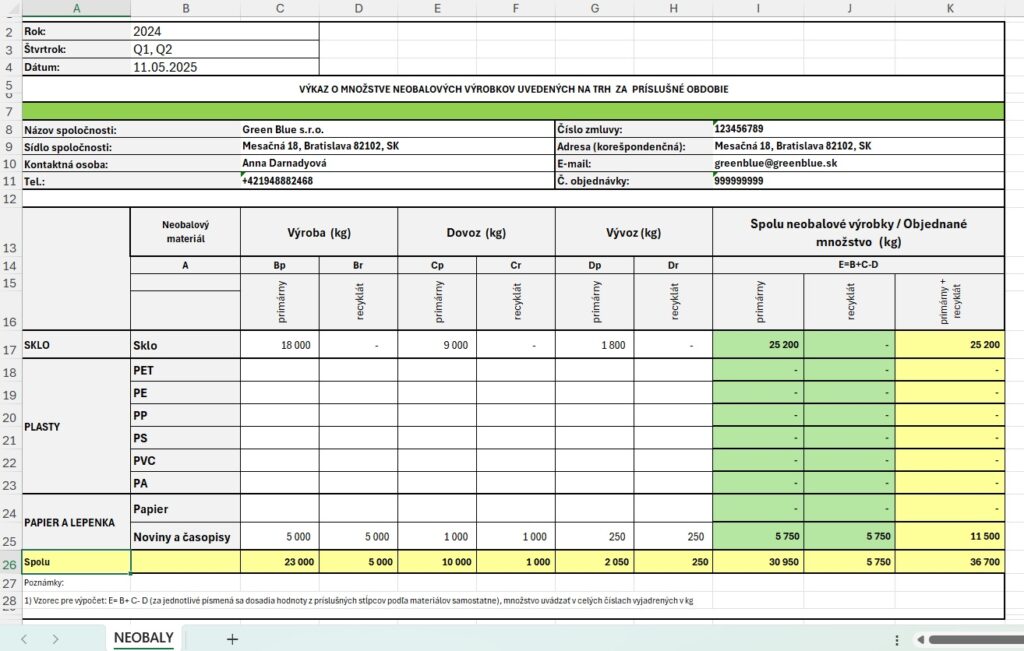Click the grand total cell 36 700
Screen dimensions: 1024x651
[x=949, y=562]
